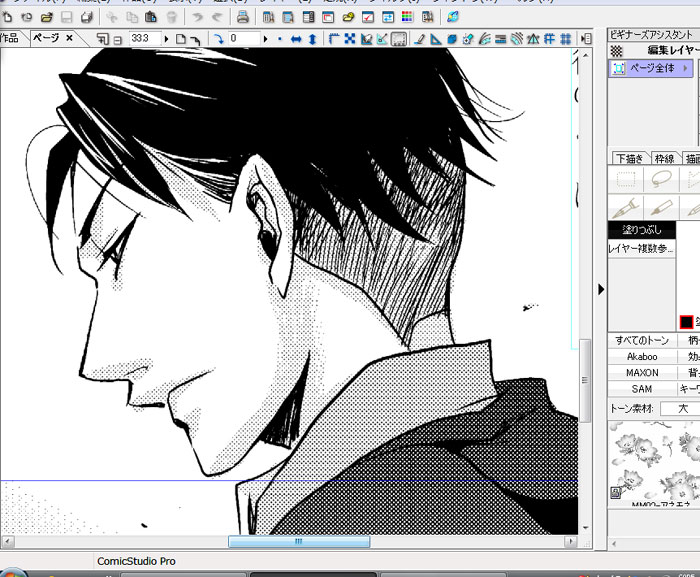Toggle Snap to Ruler triangle icon

(x=435, y=39)
